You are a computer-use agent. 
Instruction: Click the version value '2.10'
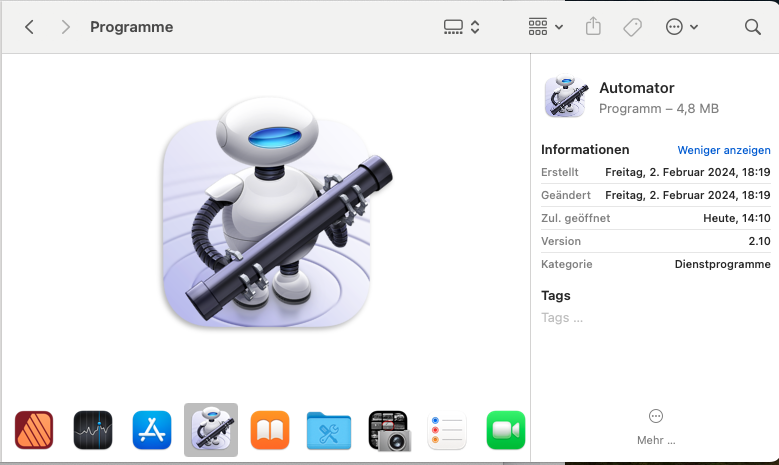[759, 241]
